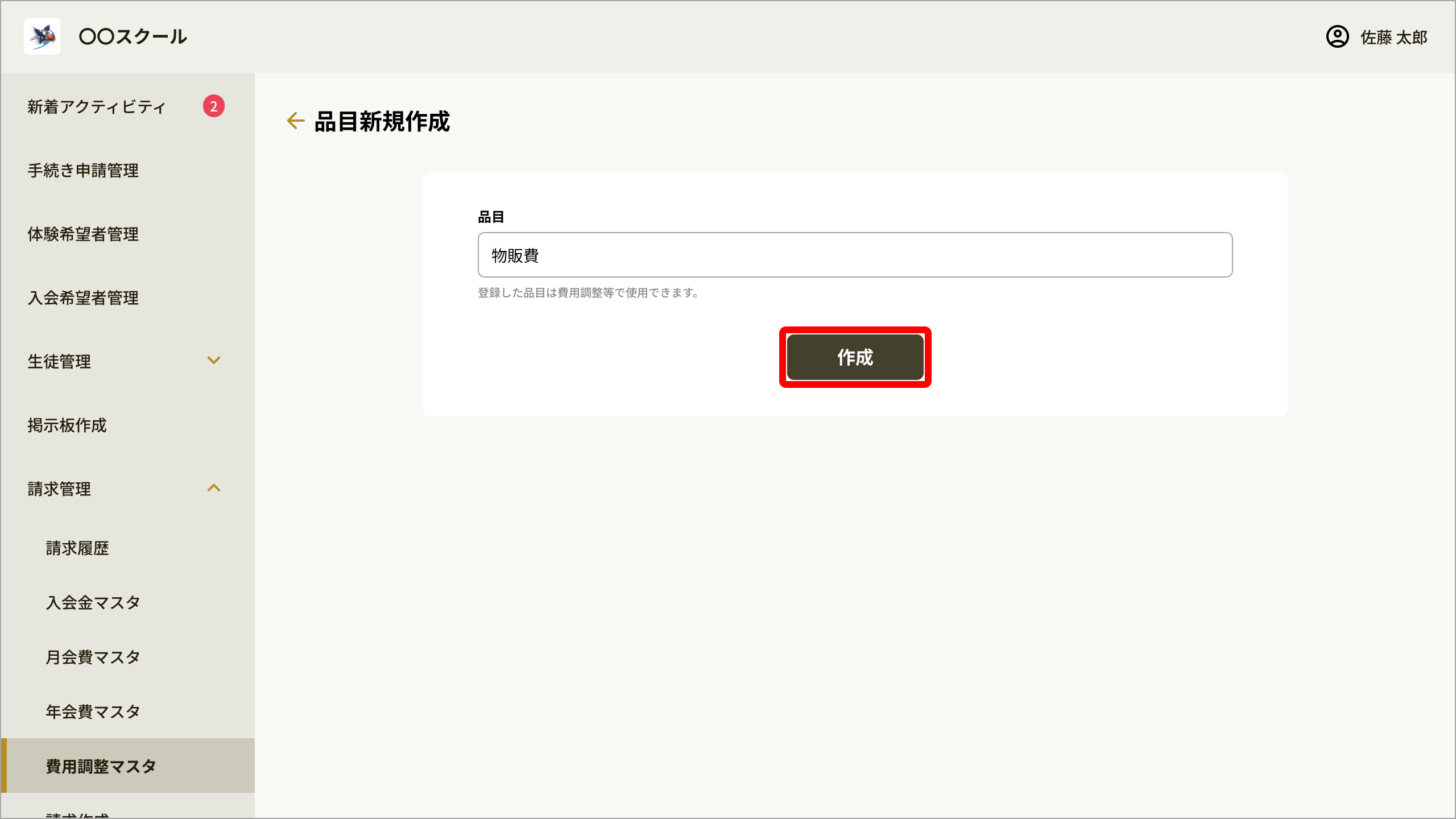Select 費用調整マスタ submenu item
The height and width of the screenshot is (819, 1456).
[x=127, y=766]
